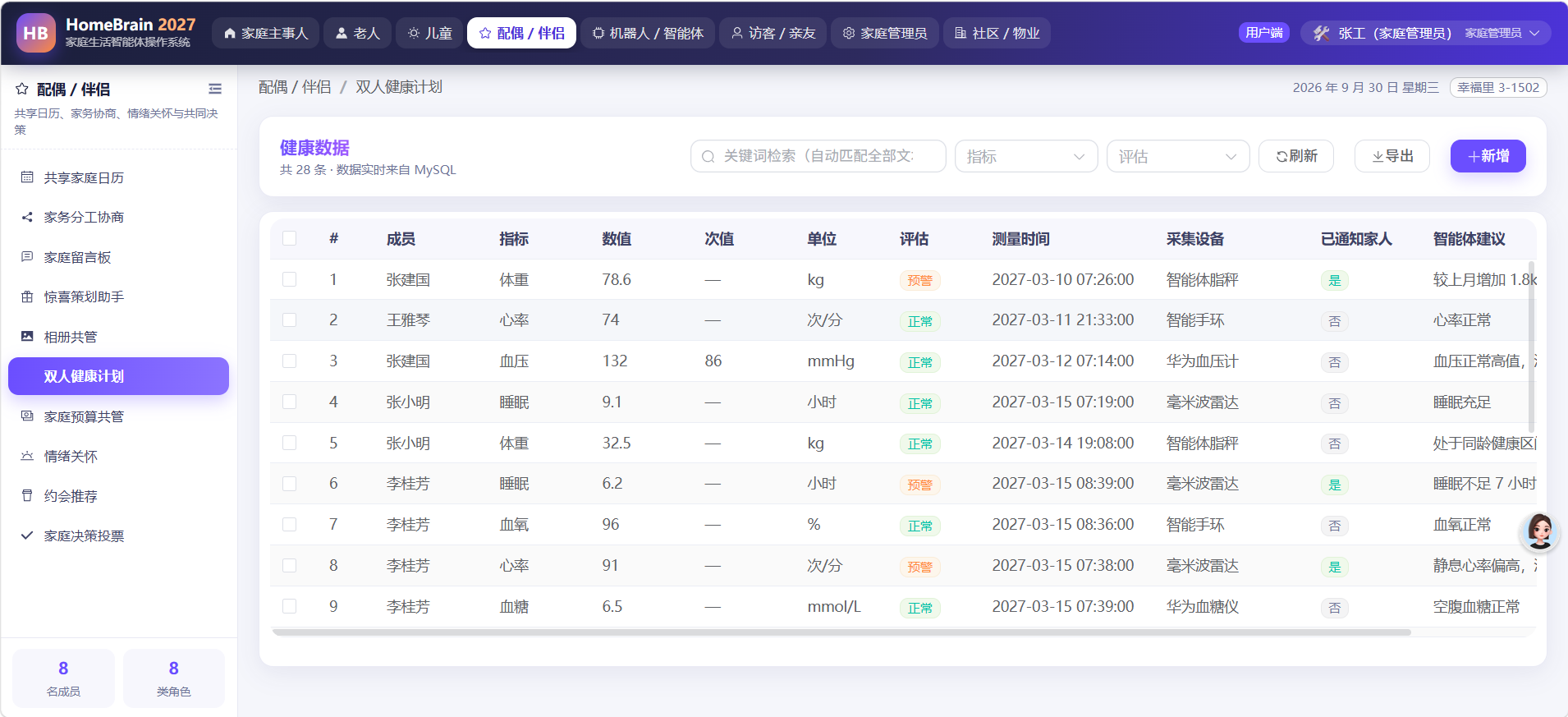
Task: Open 情绪关怀 icon in sidebar
Action: click(27, 456)
